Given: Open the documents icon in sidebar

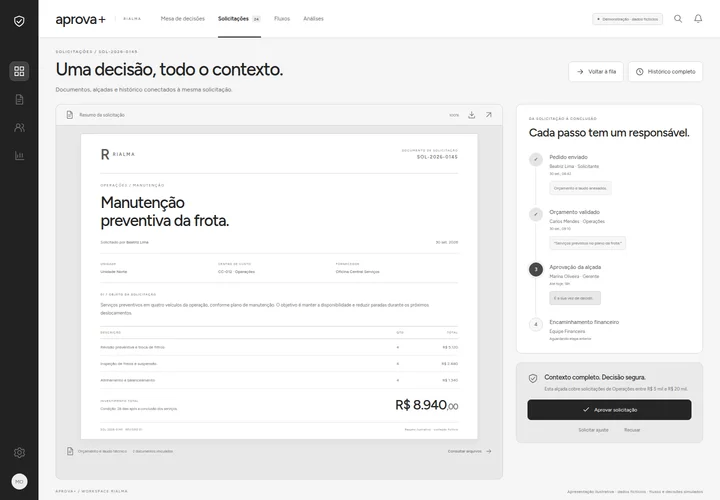Looking at the screenshot, I should click(x=19, y=99).
